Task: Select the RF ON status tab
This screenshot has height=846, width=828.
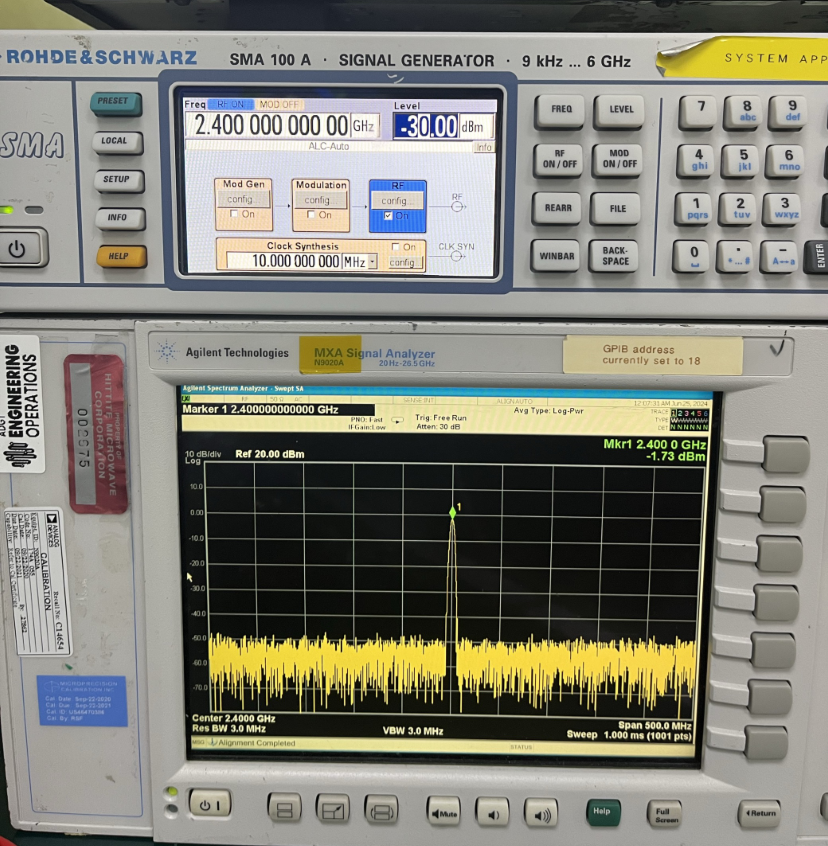Action: click(231, 104)
